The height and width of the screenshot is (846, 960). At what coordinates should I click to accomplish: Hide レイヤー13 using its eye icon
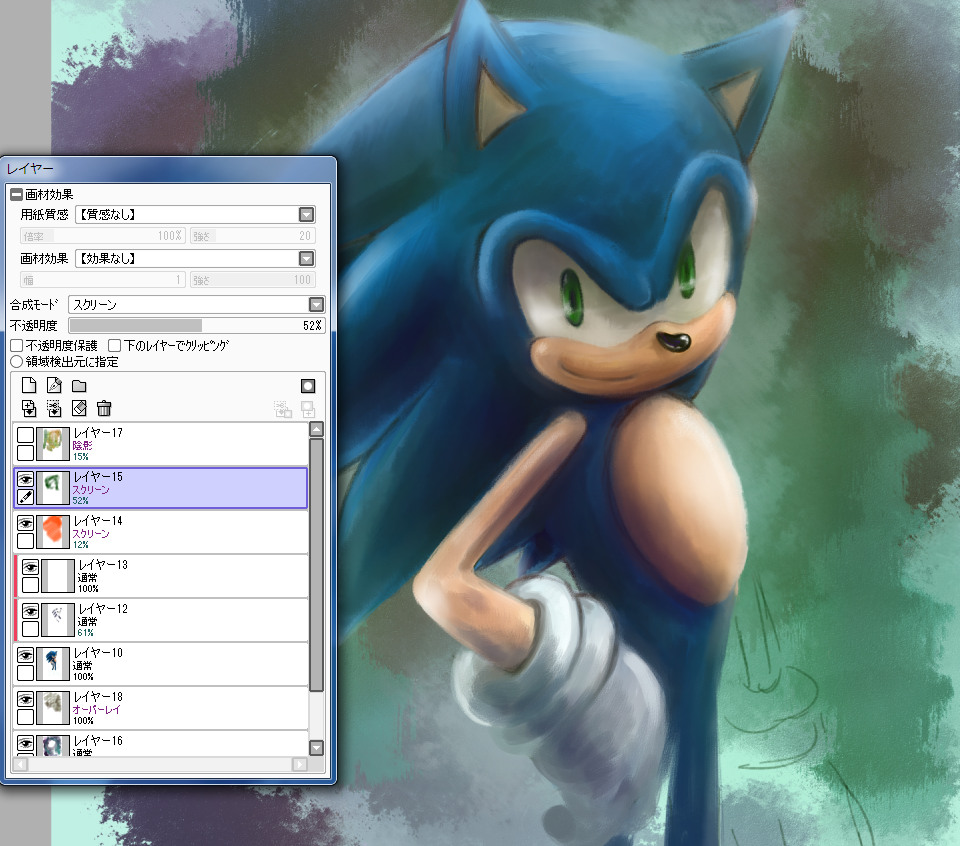coord(30,567)
